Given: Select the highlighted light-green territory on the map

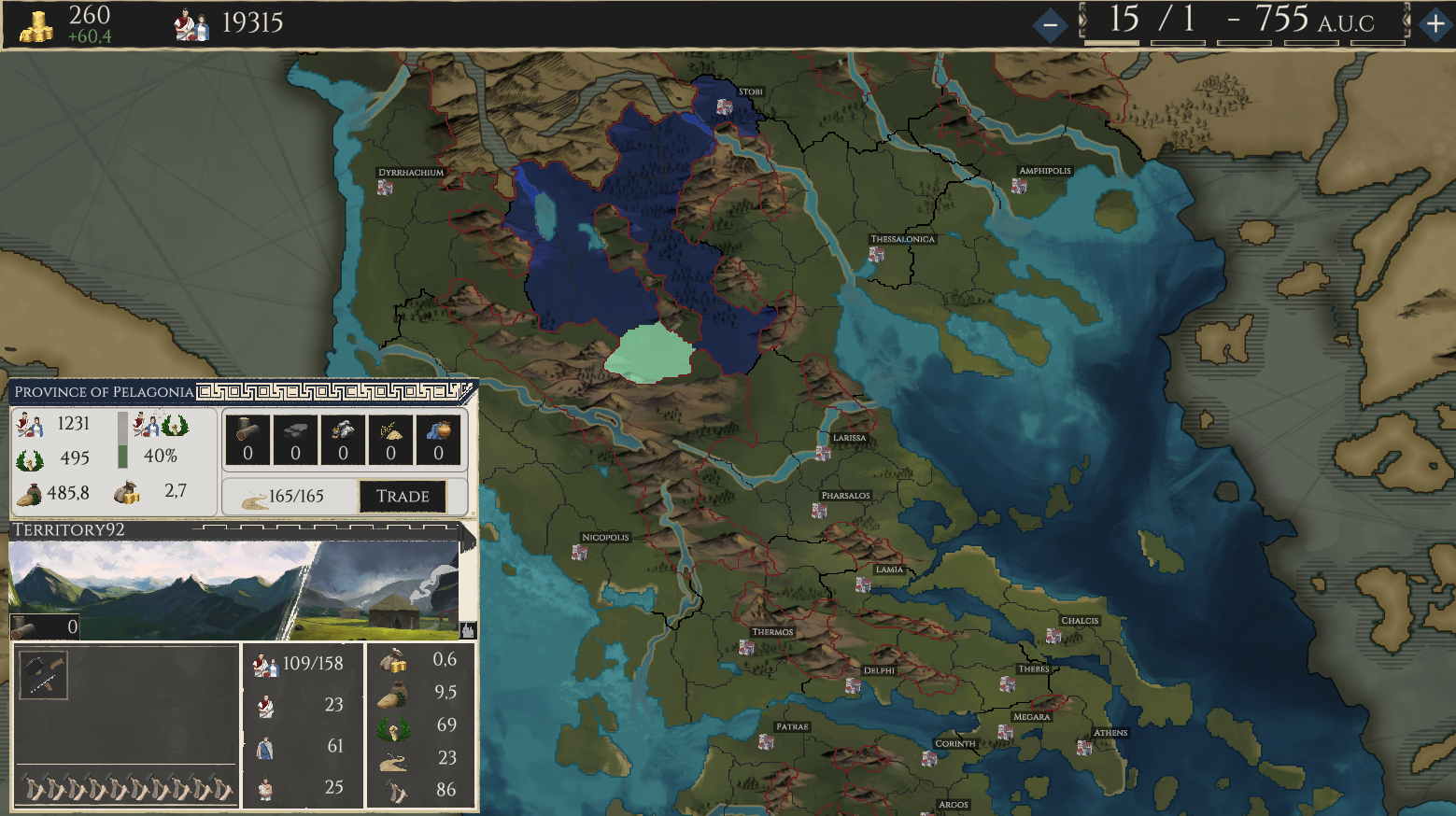Looking at the screenshot, I should click(649, 354).
